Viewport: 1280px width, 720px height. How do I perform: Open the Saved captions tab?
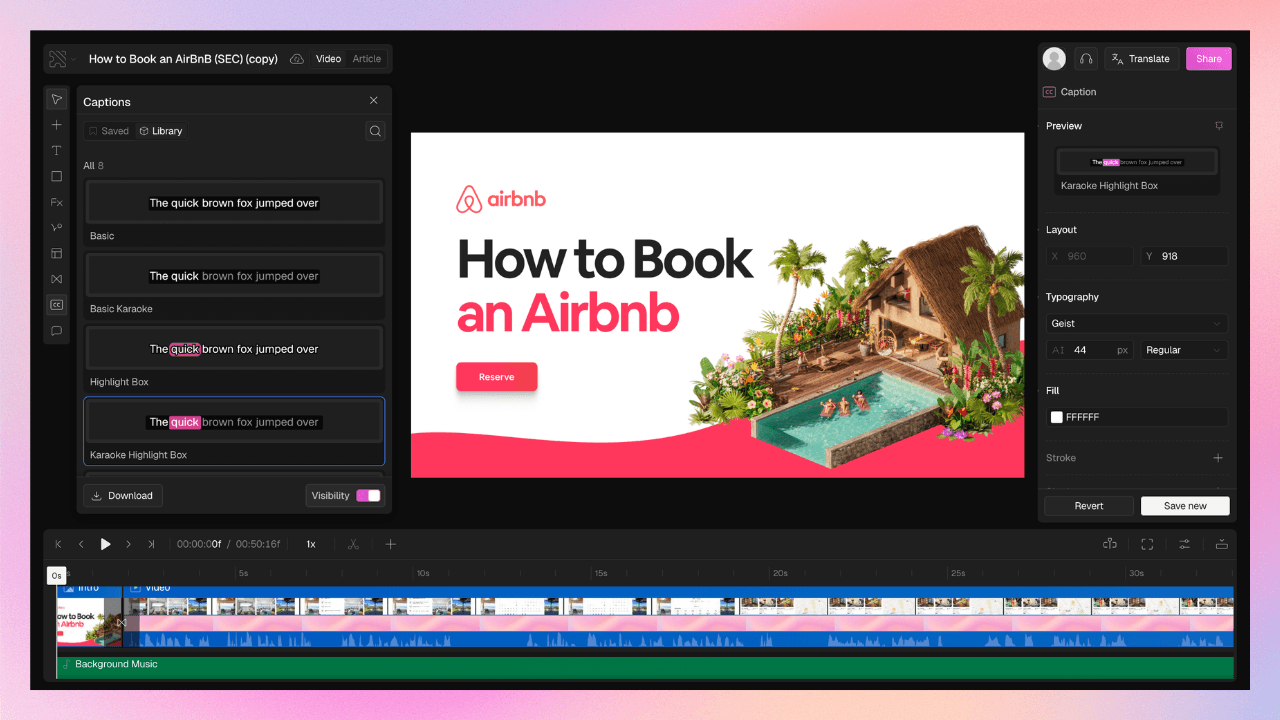pos(108,131)
